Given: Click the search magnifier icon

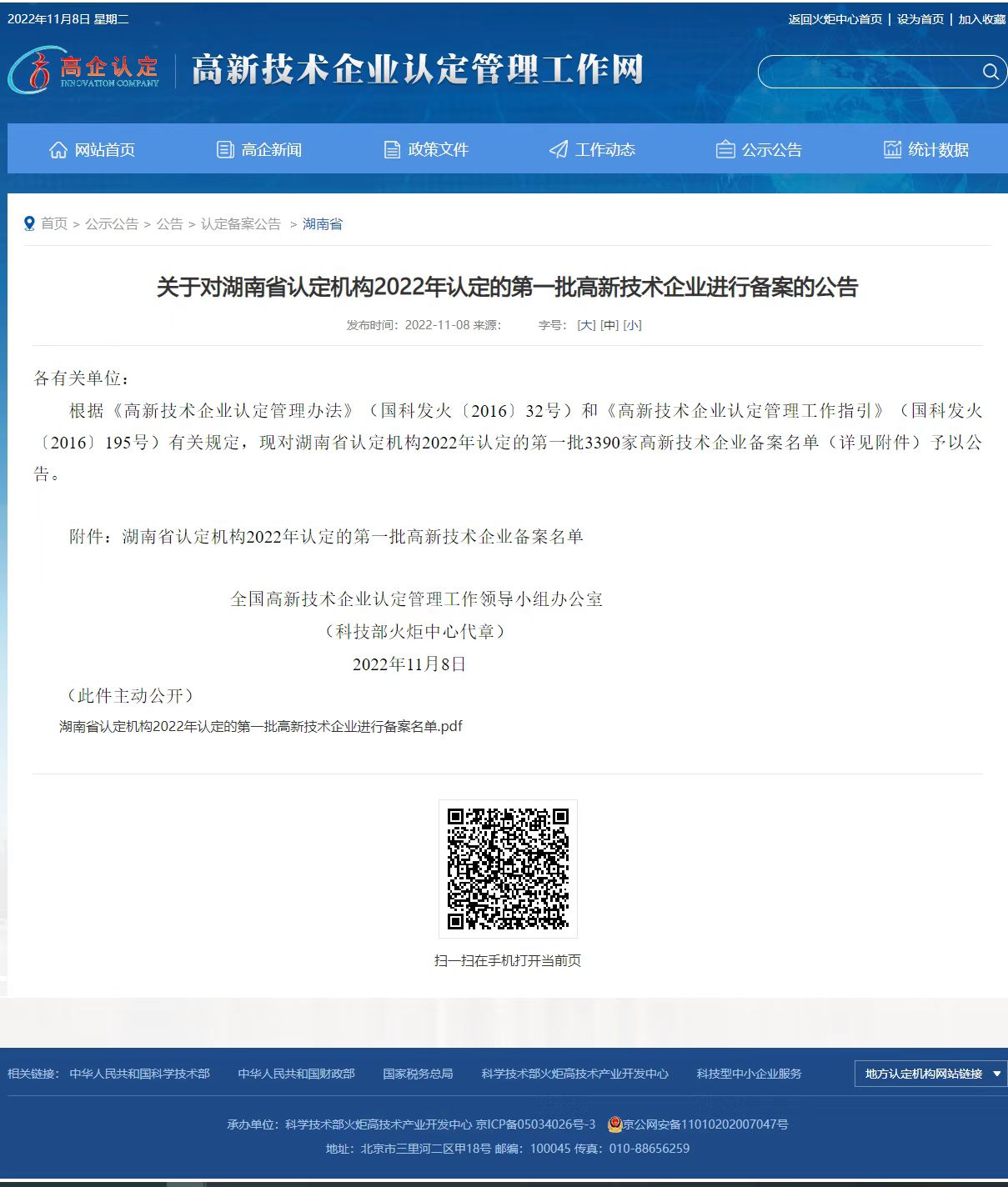Looking at the screenshot, I should (990, 72).
